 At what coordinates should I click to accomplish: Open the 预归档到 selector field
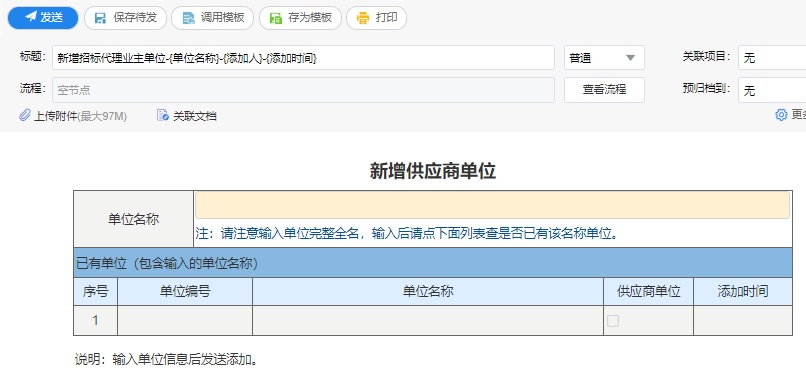(772, 90)
